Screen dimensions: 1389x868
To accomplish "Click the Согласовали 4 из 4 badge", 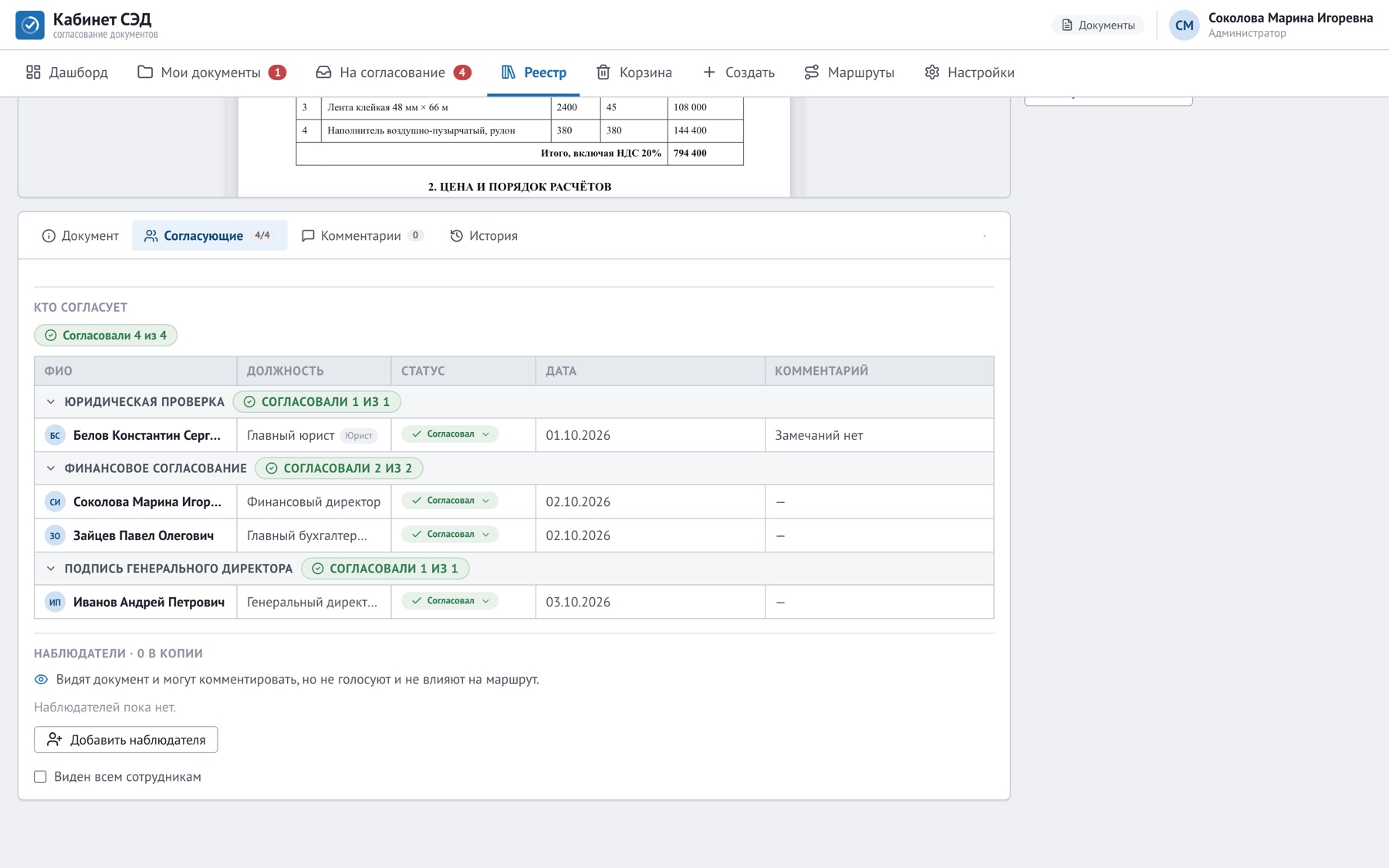I will tap(106, 336).
